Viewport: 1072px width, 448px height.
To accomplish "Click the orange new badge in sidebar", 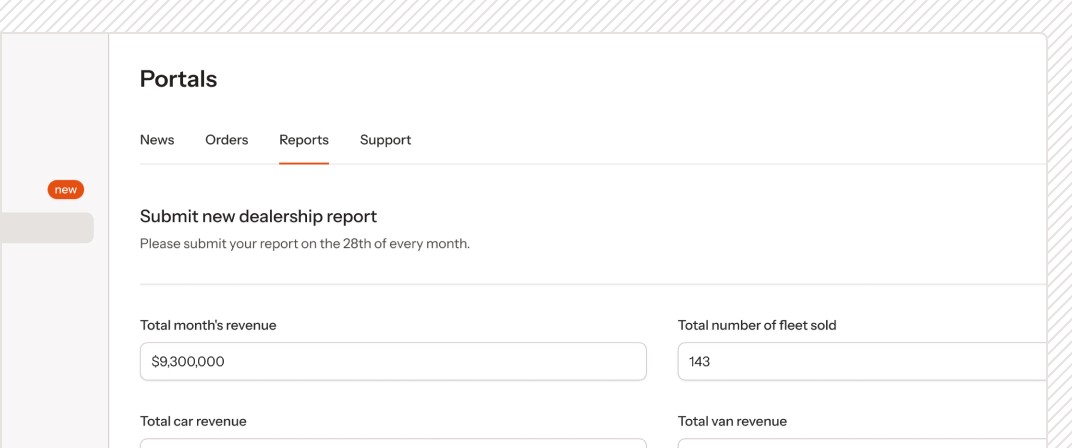I will [x=66, y=189].
